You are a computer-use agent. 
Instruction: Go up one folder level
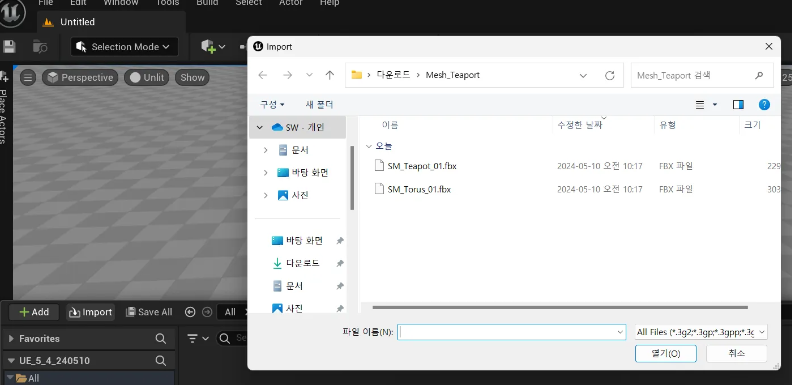[330, 75]
